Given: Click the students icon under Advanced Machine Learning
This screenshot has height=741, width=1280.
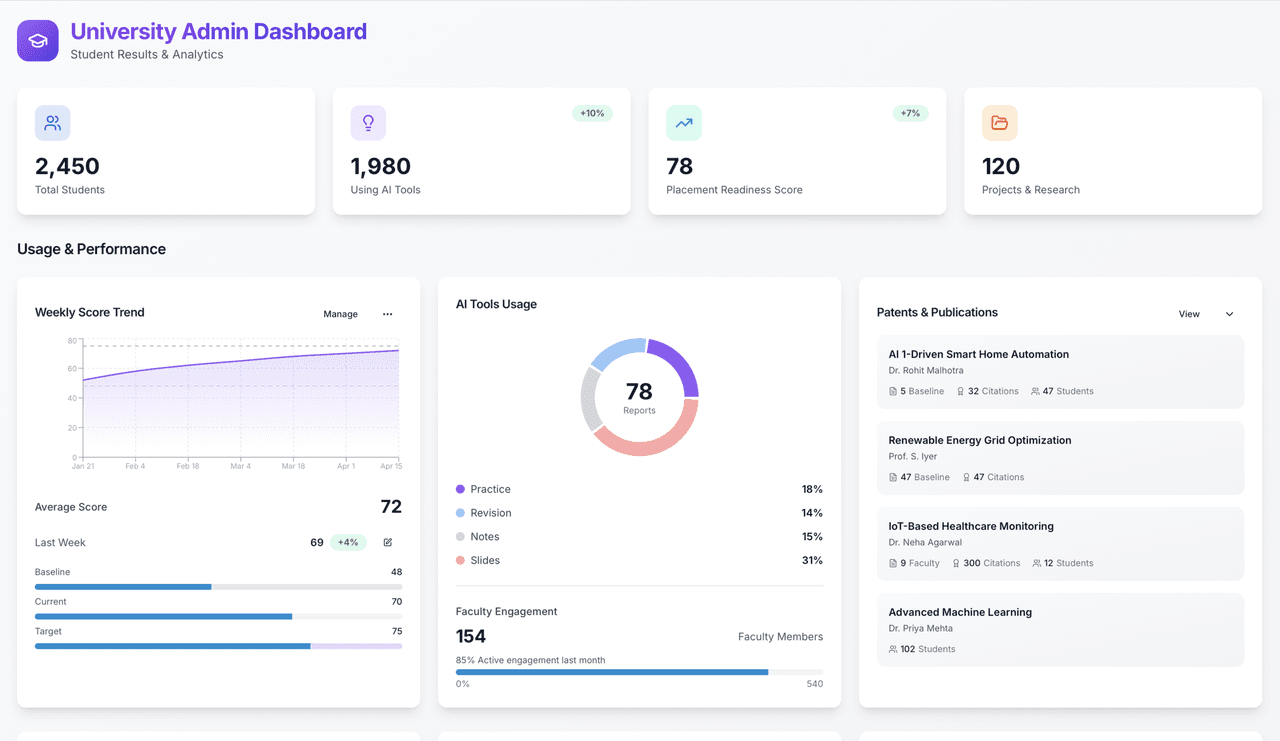Looking at the screenshot, I should (893, 649).
